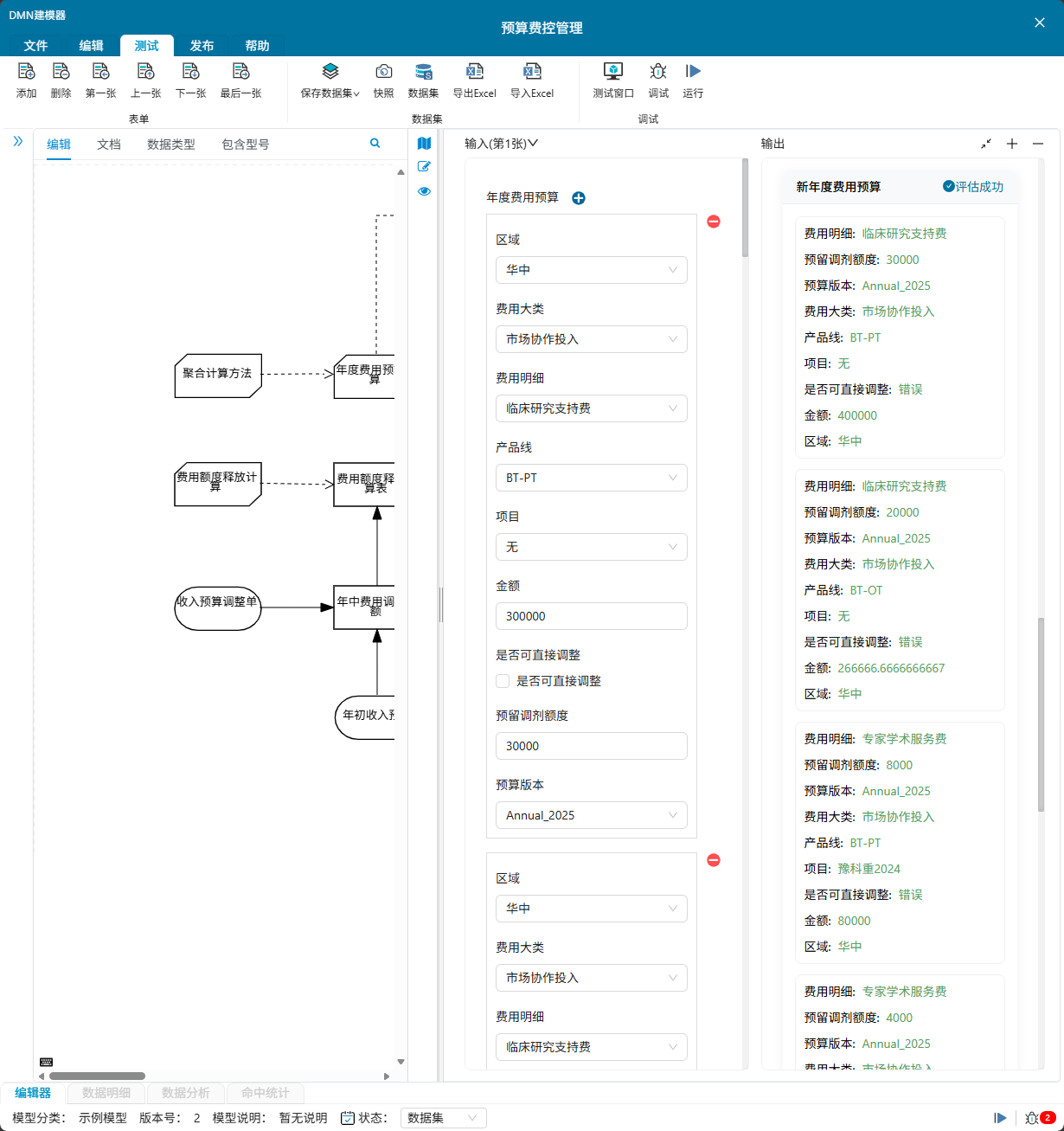Click the blue plus beside 年度费用预算

(x=579, y=198)
